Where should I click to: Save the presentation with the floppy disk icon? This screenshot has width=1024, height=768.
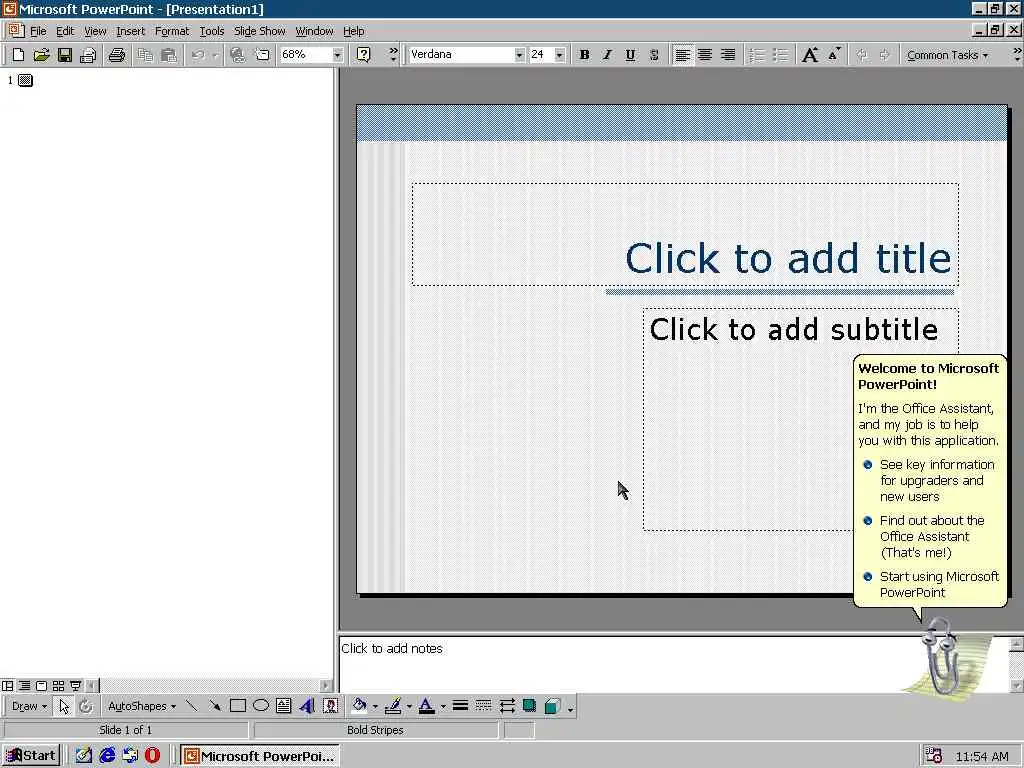(65, 55)
